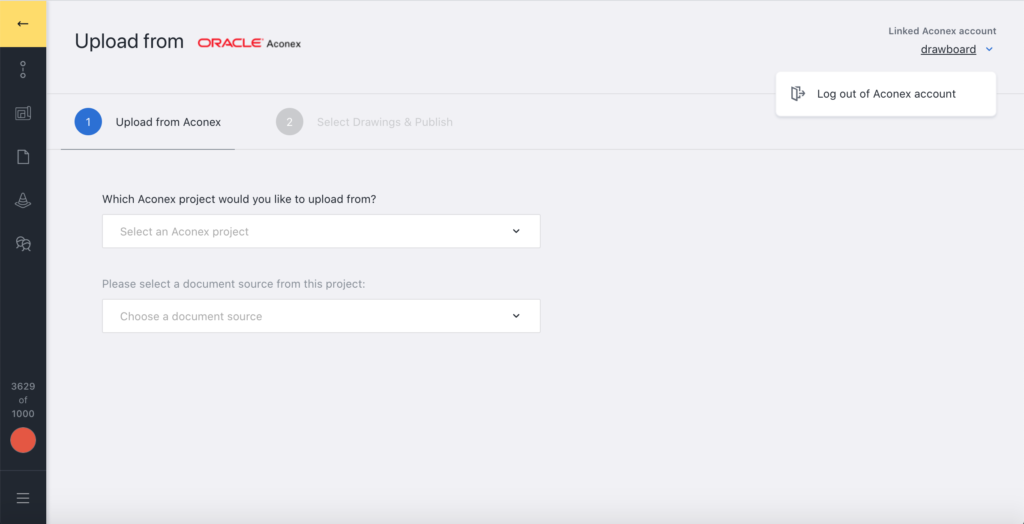Switch to Upload from Aconex step tab

pyautogui.click(x=168, y=122)
